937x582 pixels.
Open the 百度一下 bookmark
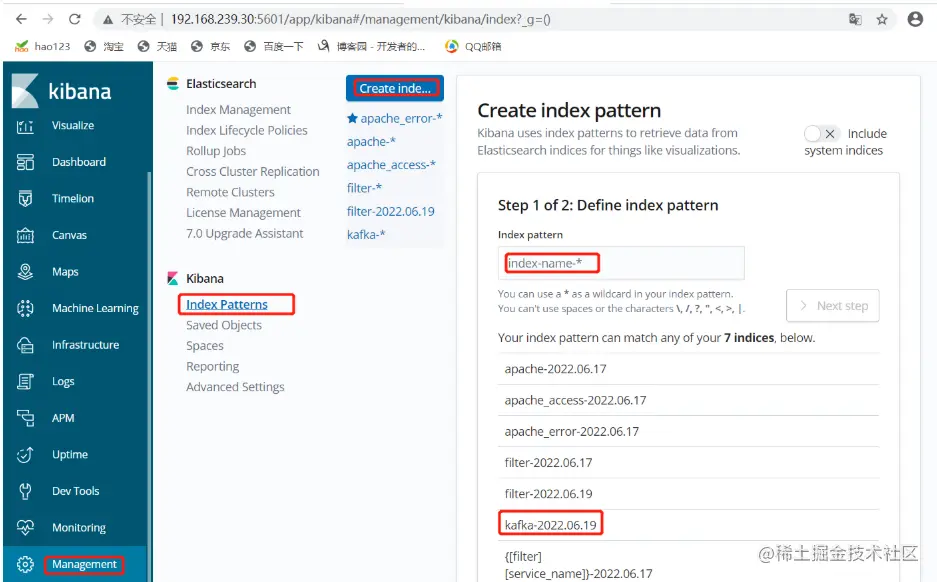[x=274, y=46]
